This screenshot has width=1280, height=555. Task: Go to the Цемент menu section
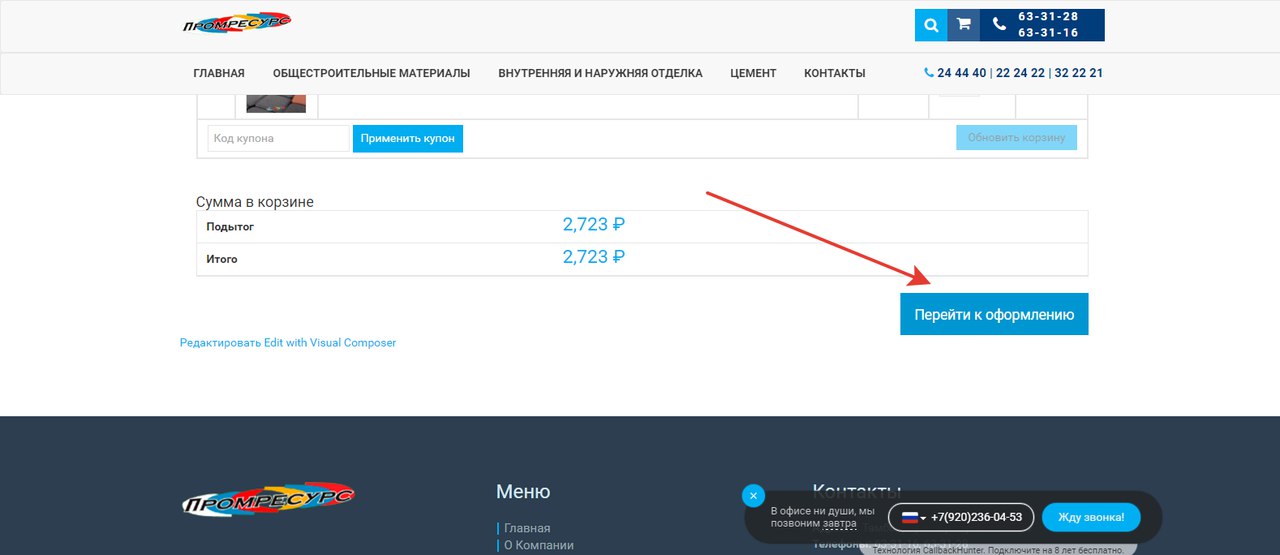point(753,73)
